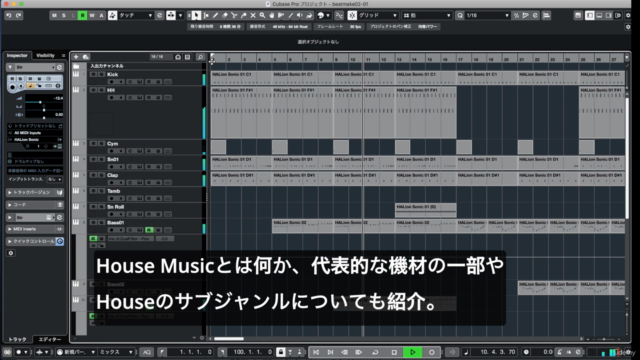Open Inspector settings gear icon
This screenshot has width=640, height=360.
point(11,253)
